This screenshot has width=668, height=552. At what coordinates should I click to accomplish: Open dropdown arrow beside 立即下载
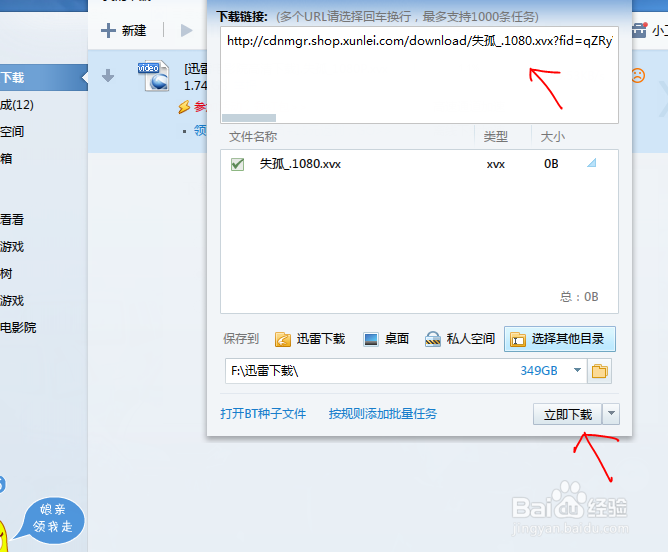pos(611,414)
